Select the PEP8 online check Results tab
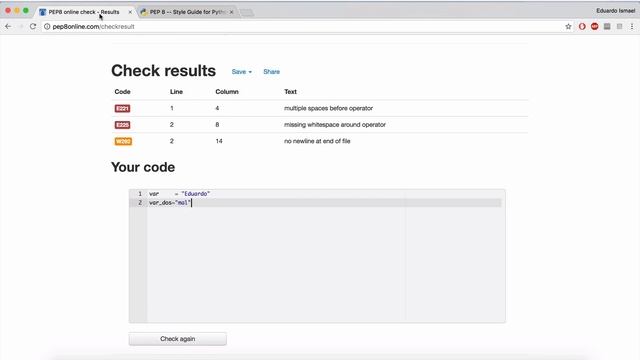Image resolution: width=640 pixels, height=360 pixels. tap(84, 12)
